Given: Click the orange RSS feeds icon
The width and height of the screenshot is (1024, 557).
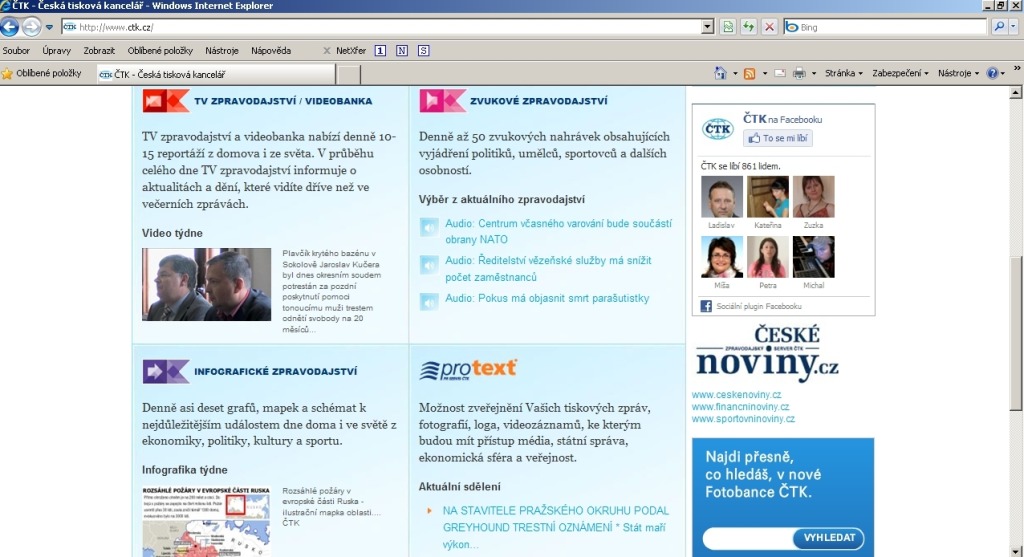Looking at the screenshot, I should click(x=750, y=73).
